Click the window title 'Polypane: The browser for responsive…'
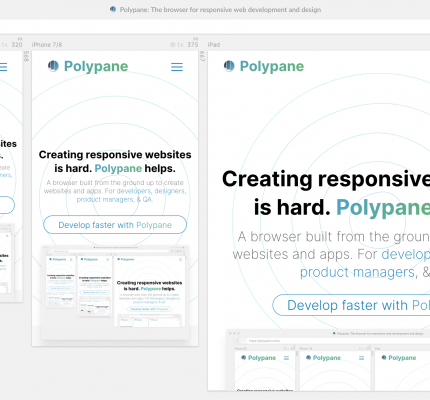Image resolution: width=430 pixels, height=400 pixels. (220, 10)
